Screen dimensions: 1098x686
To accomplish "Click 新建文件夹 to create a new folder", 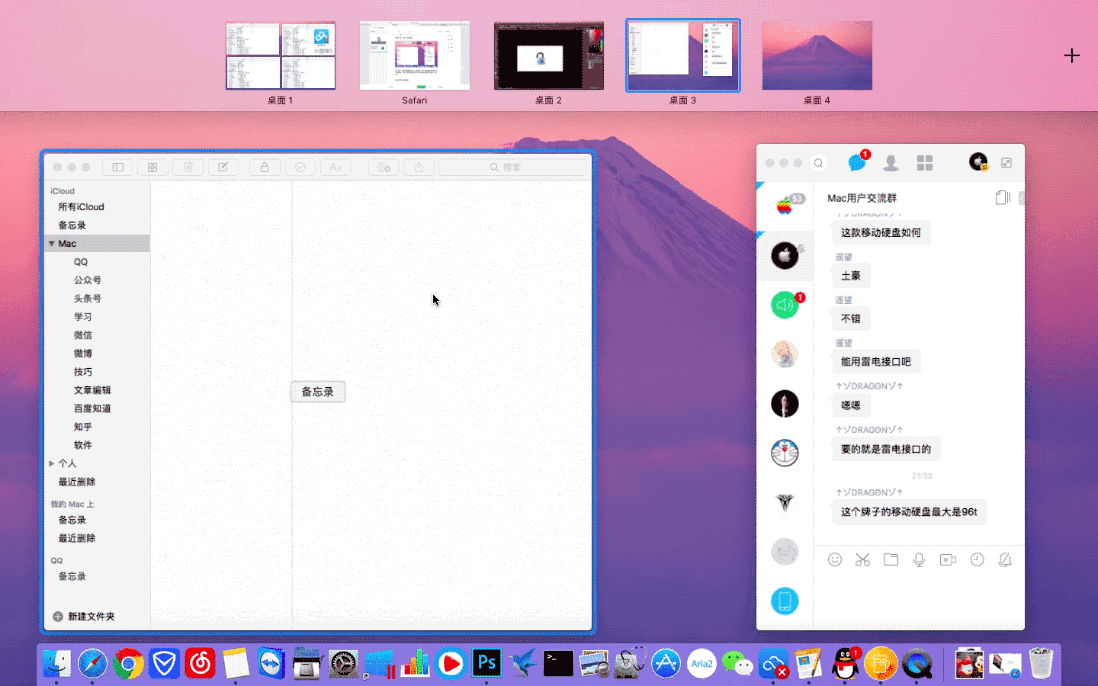I will pyautogui.click(x=84, y=617).
